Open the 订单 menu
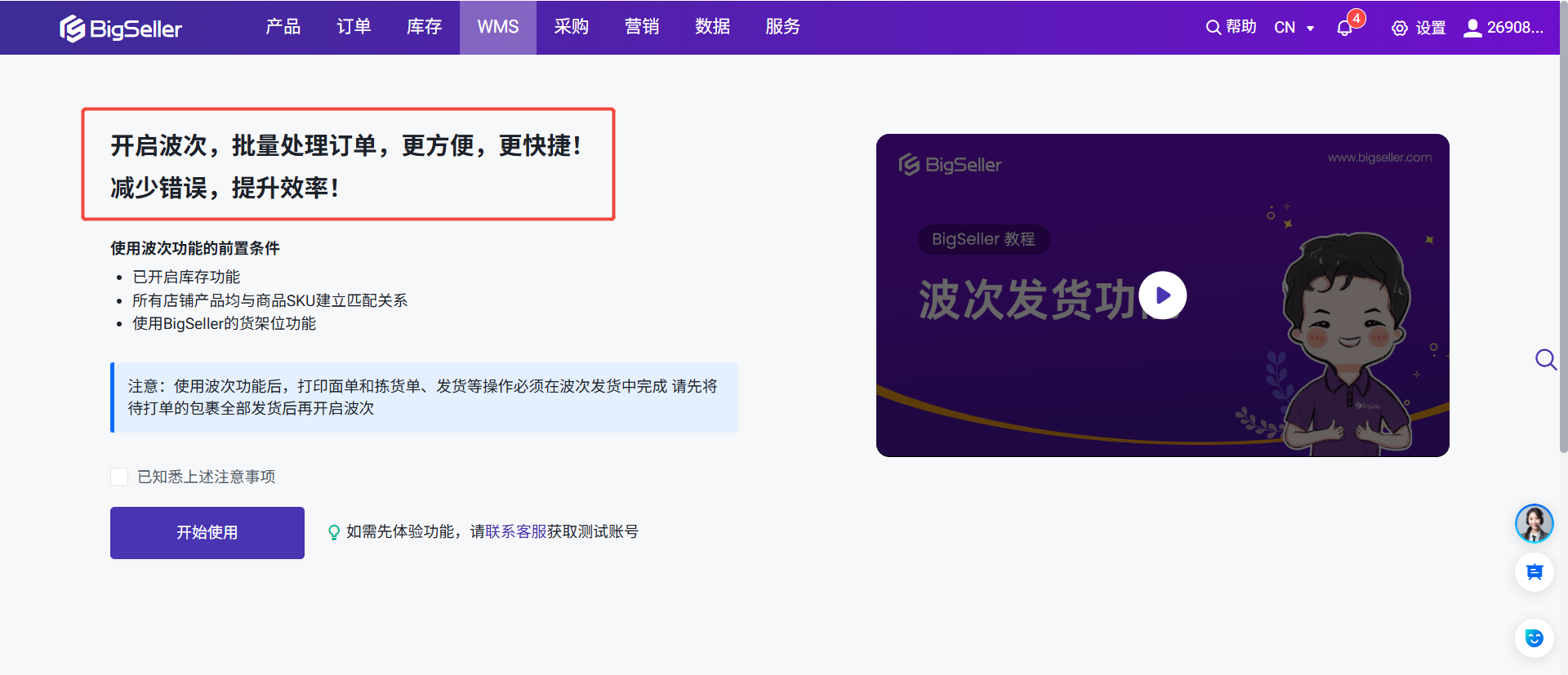The image size is (1568, 675). (x=354, y=27)
